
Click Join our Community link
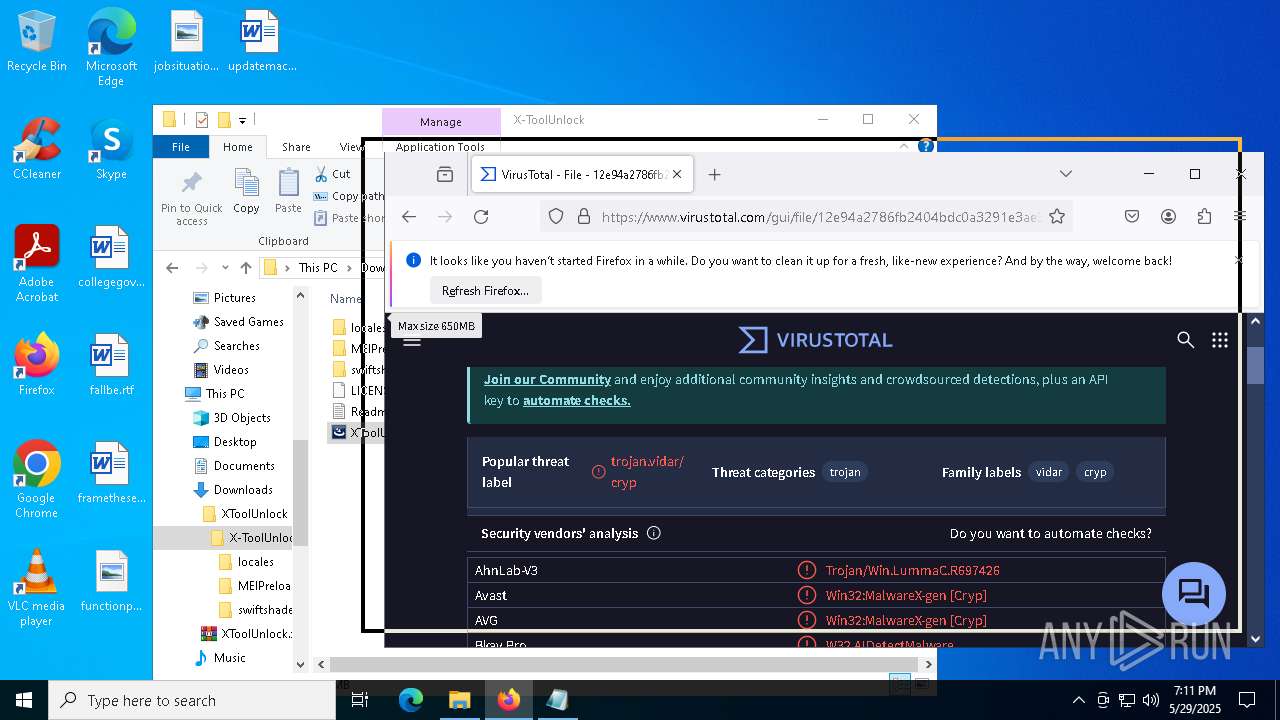[547, 380]
